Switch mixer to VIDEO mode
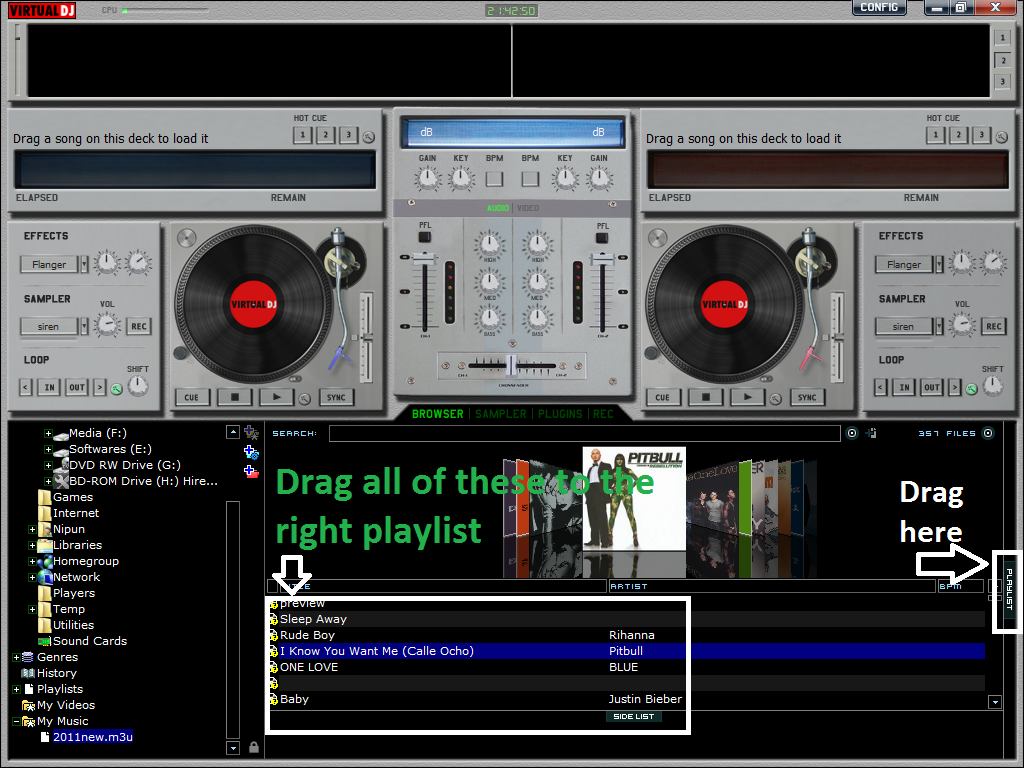 (528, 208)
